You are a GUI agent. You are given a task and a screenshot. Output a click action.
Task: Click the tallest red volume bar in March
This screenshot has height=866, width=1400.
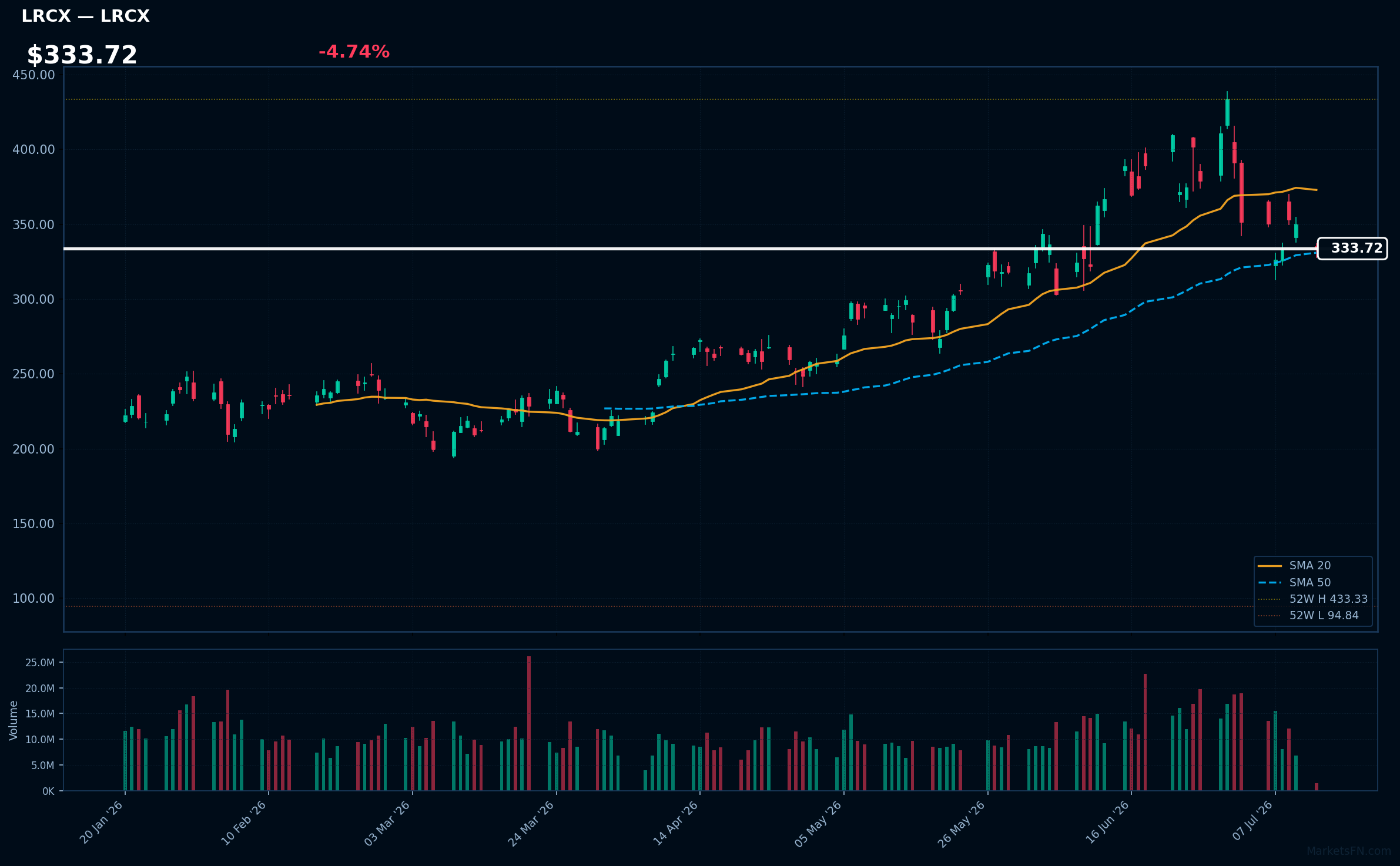click(x=529, y=723)
